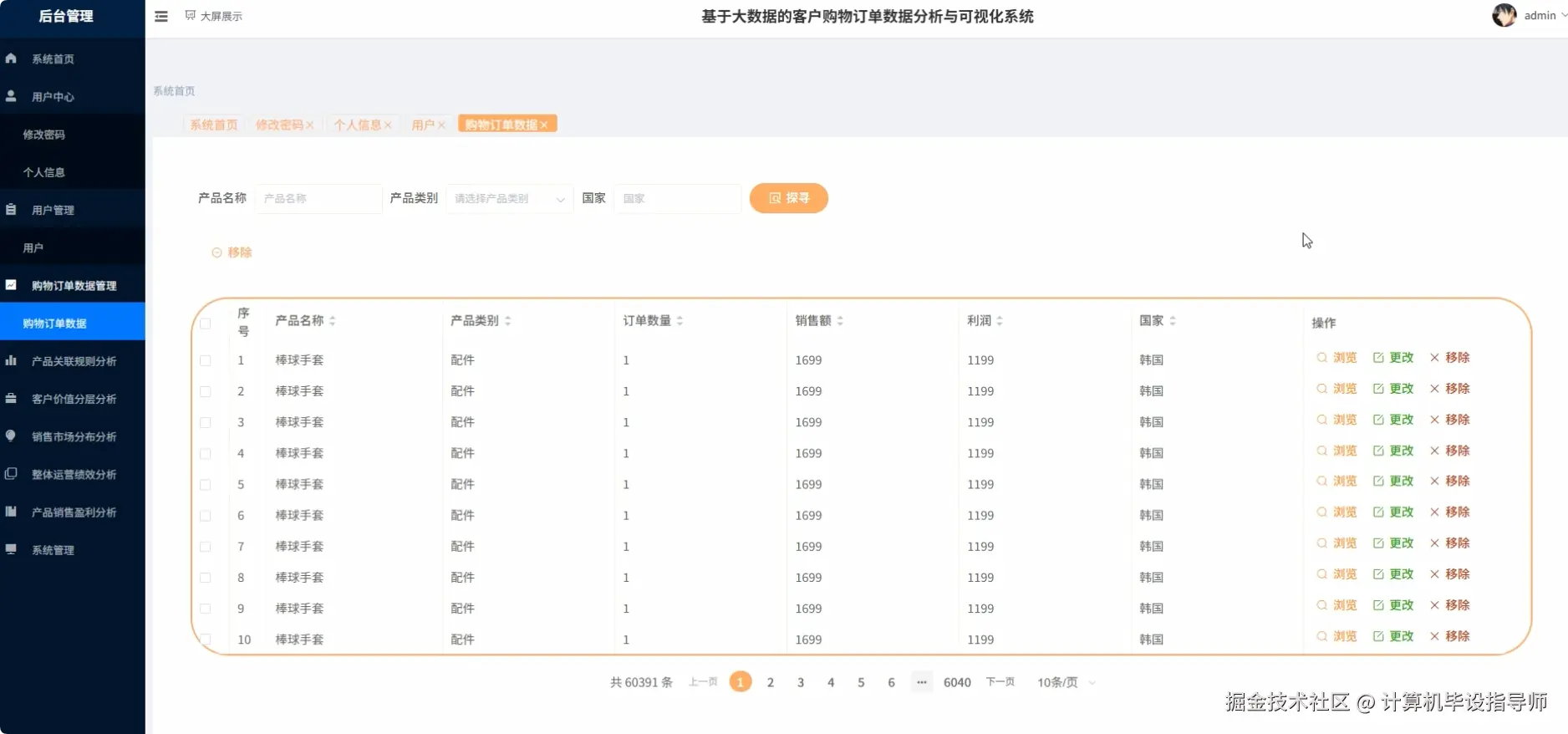Check the checkbox for row 7
This screenshot has height=734, width=1568.
coord(206,546)
